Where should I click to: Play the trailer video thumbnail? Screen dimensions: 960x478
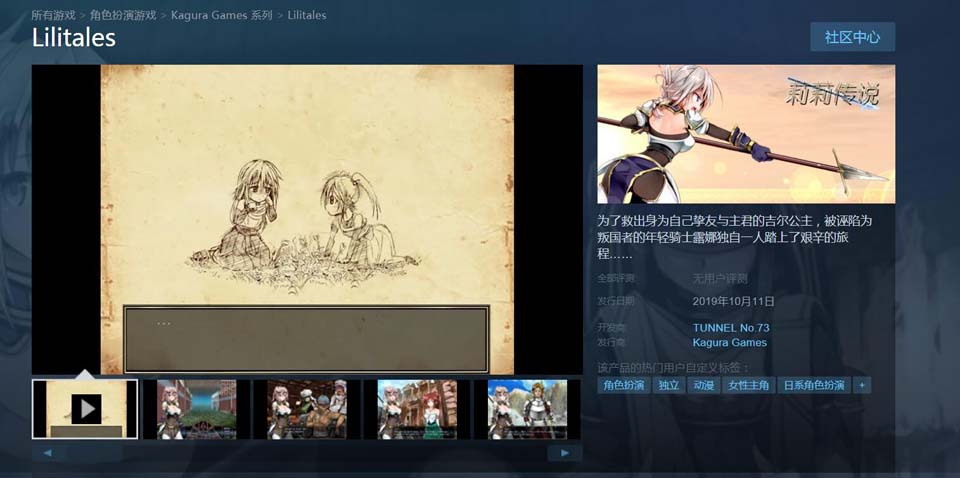tap(85, 409)
